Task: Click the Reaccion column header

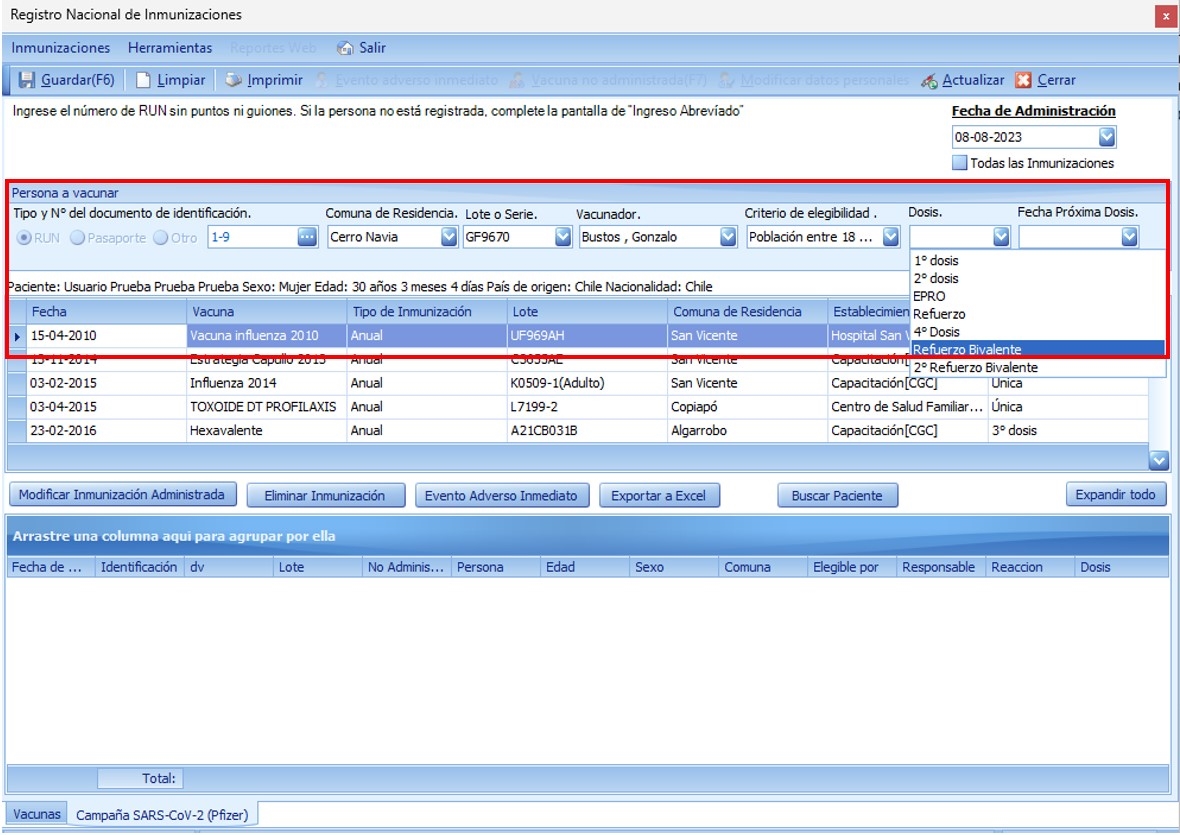Action: tap(1029, 567)
